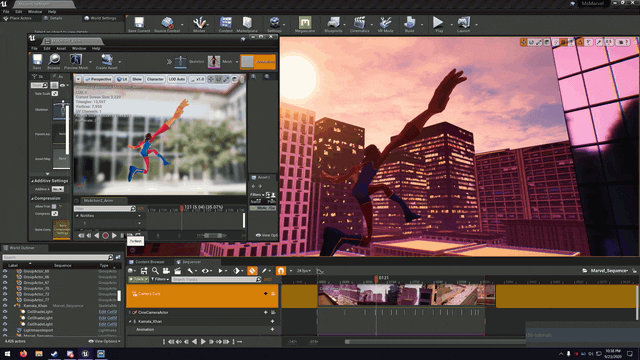This screenshot has width=640, height=360.
Task: Collapse the Compression section
Action: coord(32,198)
